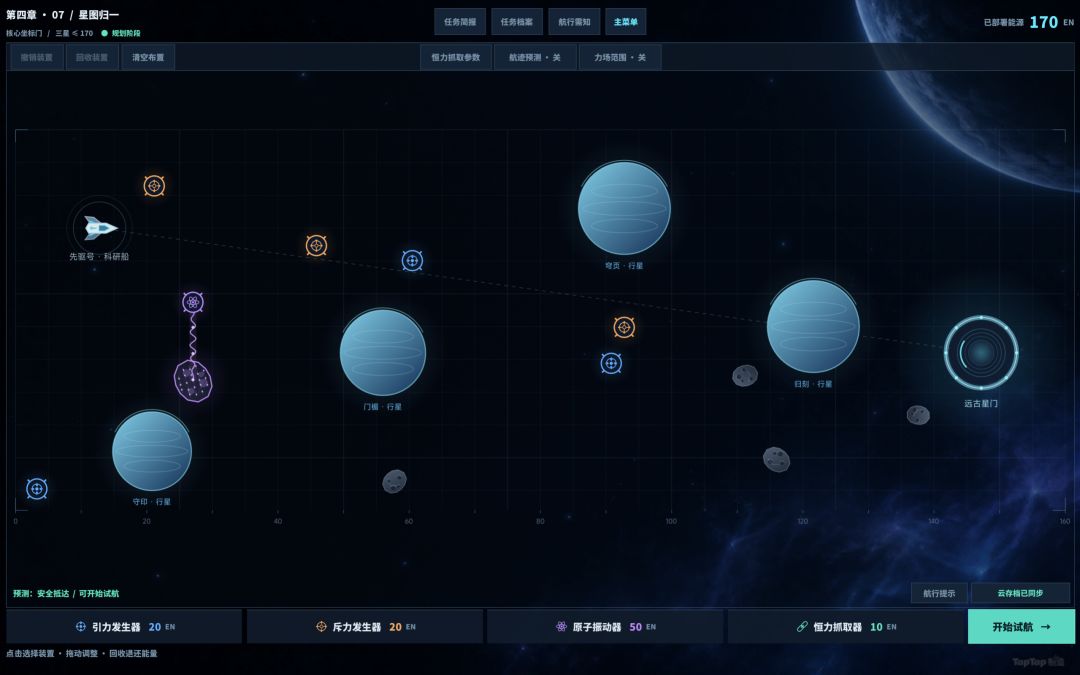Choose the 恒力抓取器 constant-force grabber from palette

coord(846,627)
